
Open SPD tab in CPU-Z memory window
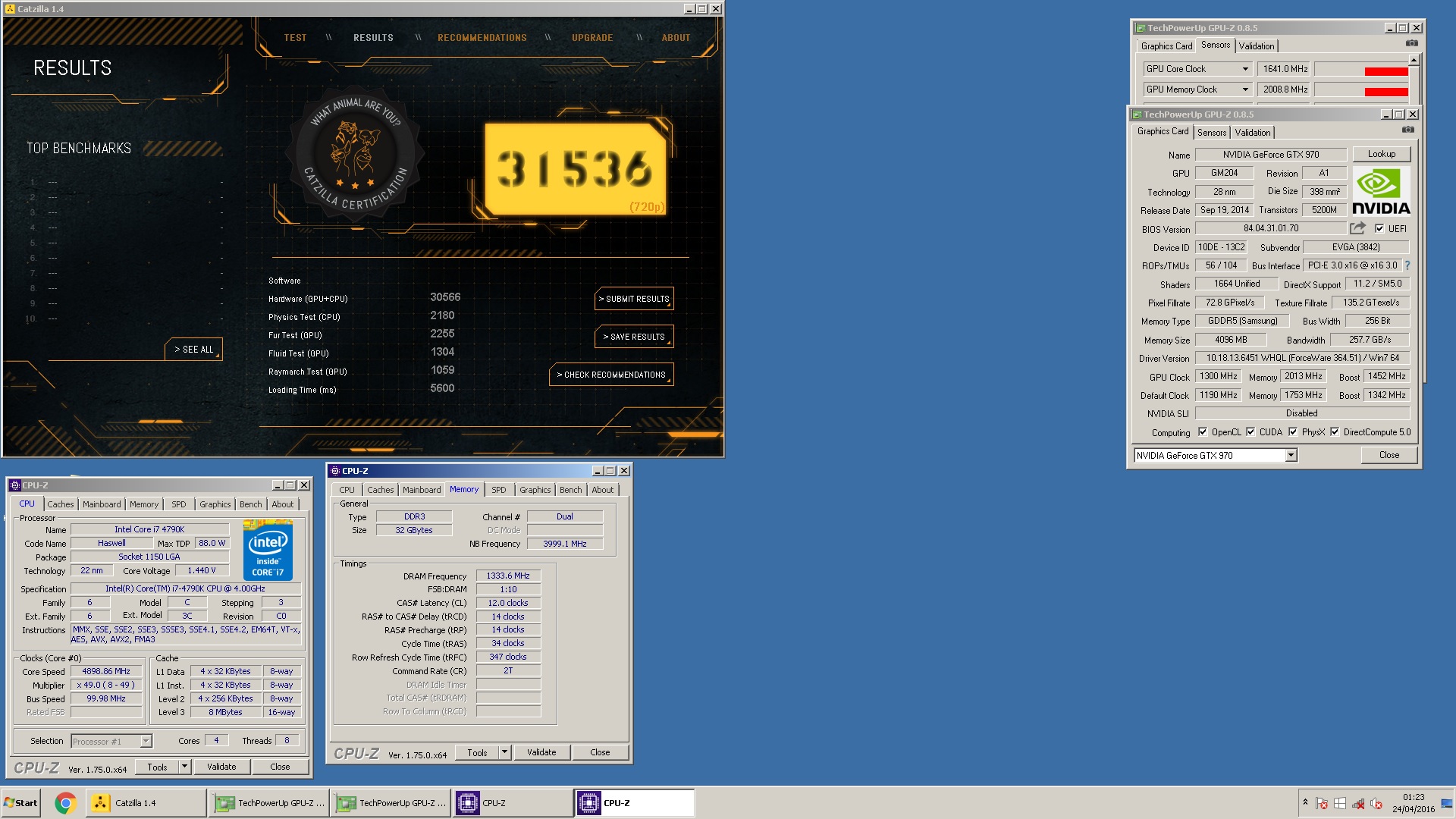point(498,490)
